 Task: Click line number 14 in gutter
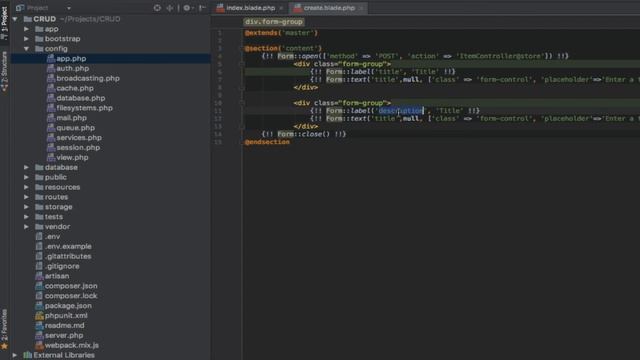218,134
